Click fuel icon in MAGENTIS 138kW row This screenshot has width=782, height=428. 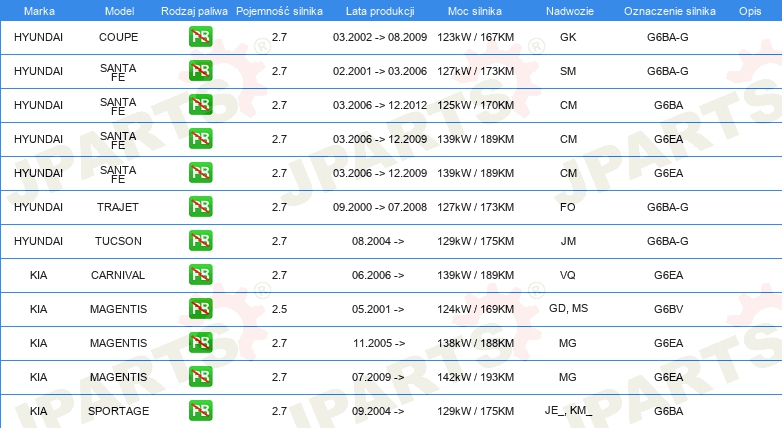pyautogui.click(x=200, y=342)
